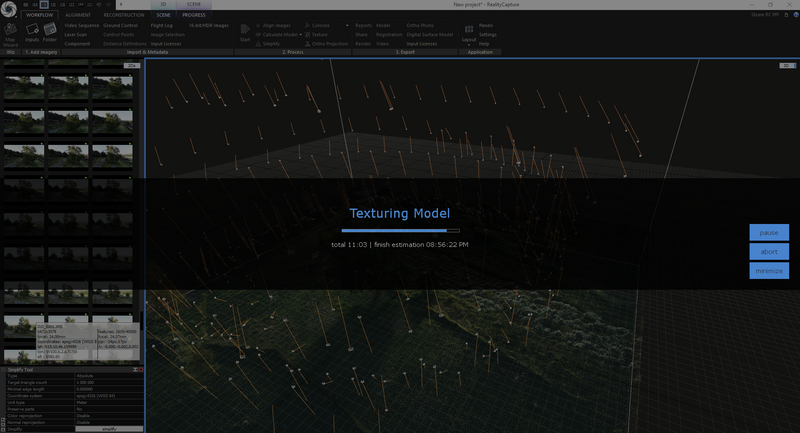Click Model export option

pyautogui.click(x=383, y=26)
